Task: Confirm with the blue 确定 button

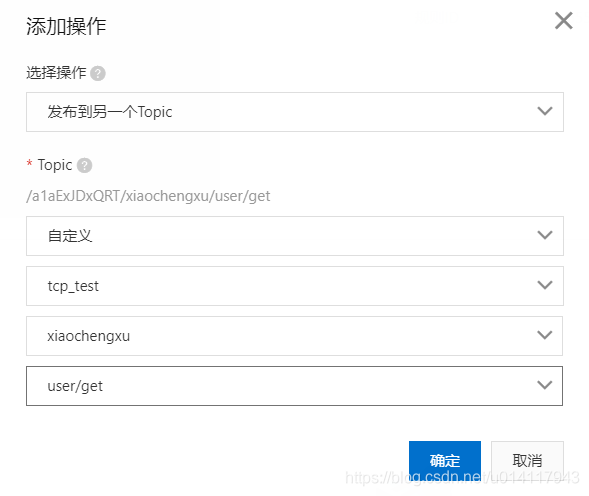Action: point(445,461)
